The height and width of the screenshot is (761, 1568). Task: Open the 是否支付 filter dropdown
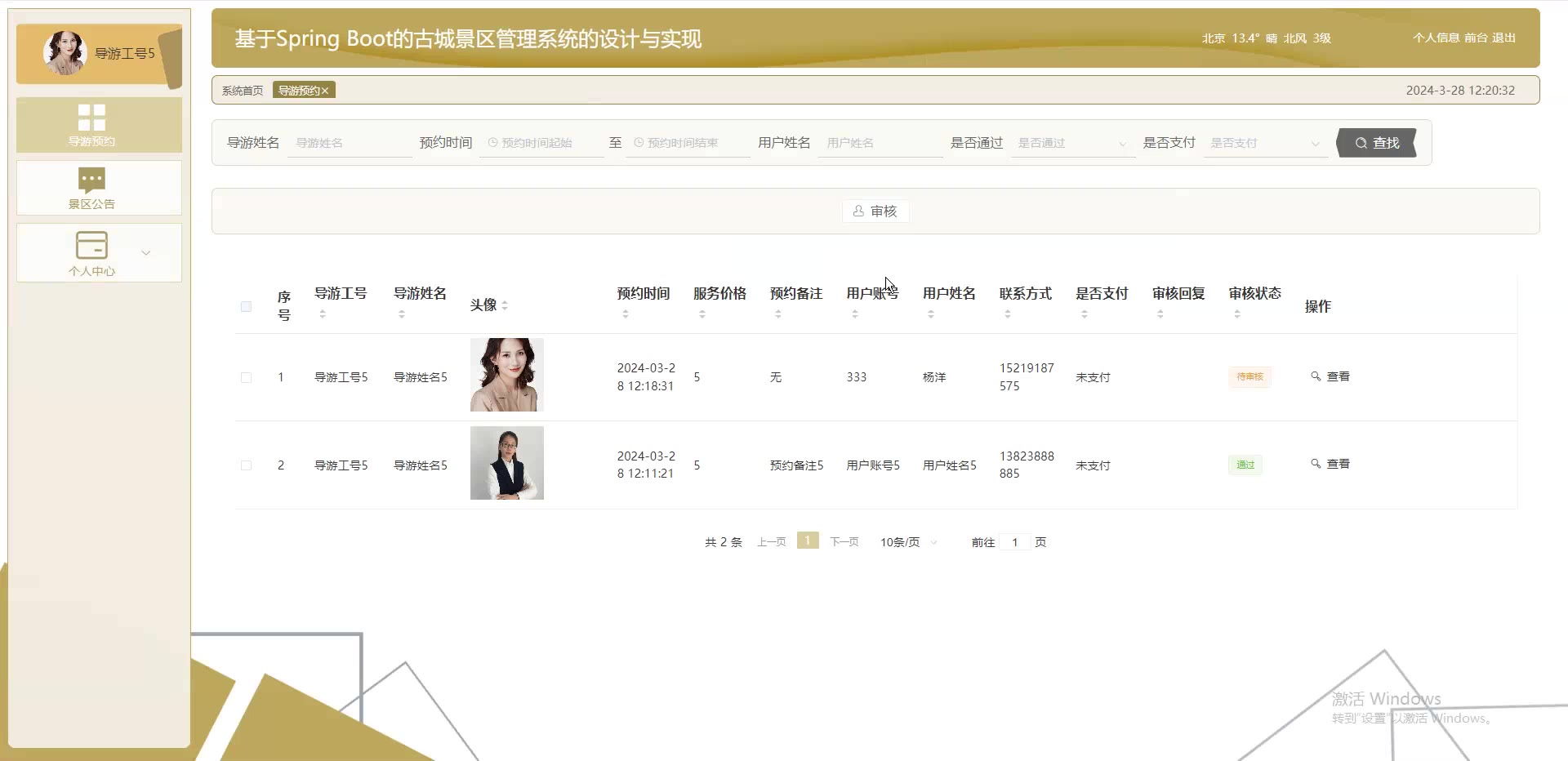(1265, 143)
